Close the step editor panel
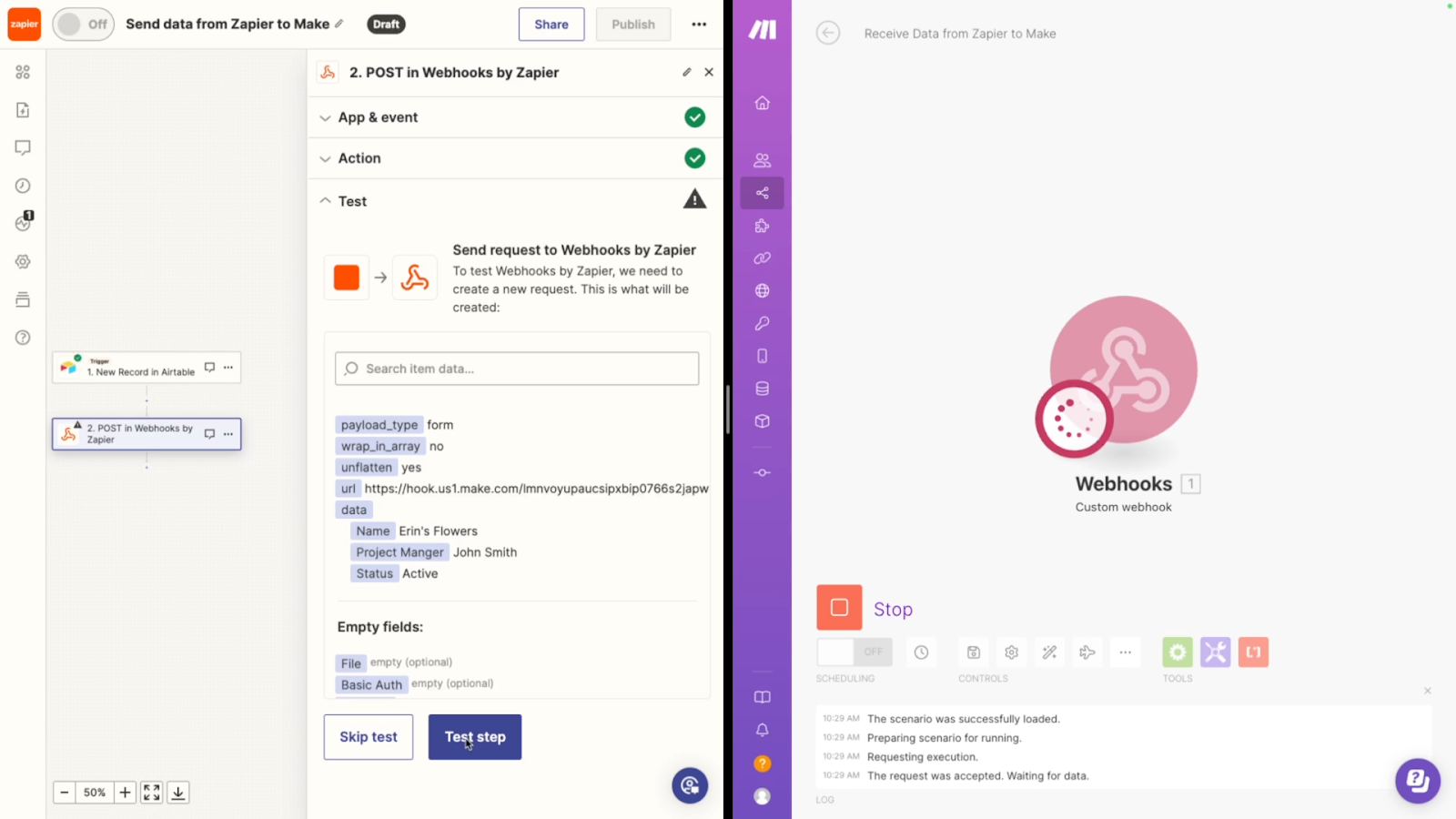 click(709, 72)
